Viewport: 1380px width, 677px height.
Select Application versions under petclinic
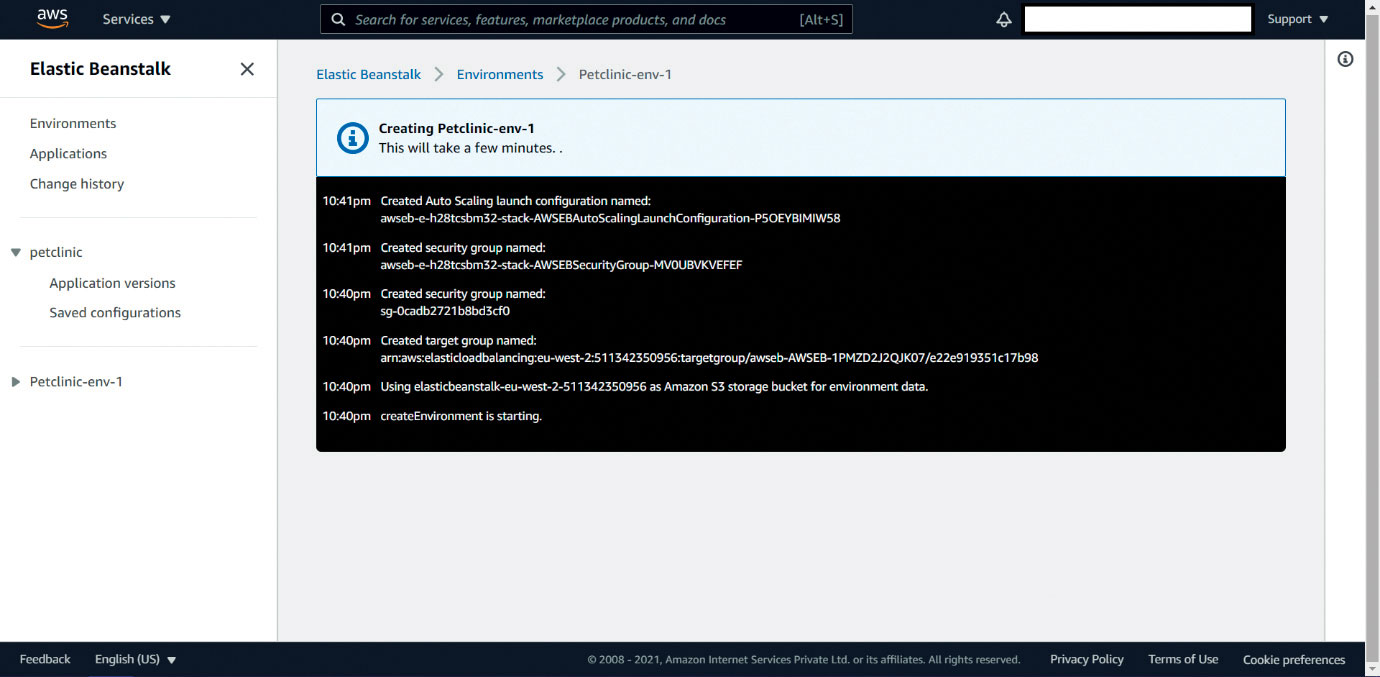pos(112,283)
